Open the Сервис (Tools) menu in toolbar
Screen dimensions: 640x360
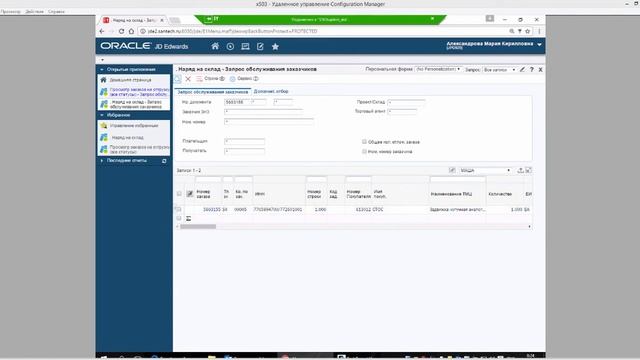244,79
